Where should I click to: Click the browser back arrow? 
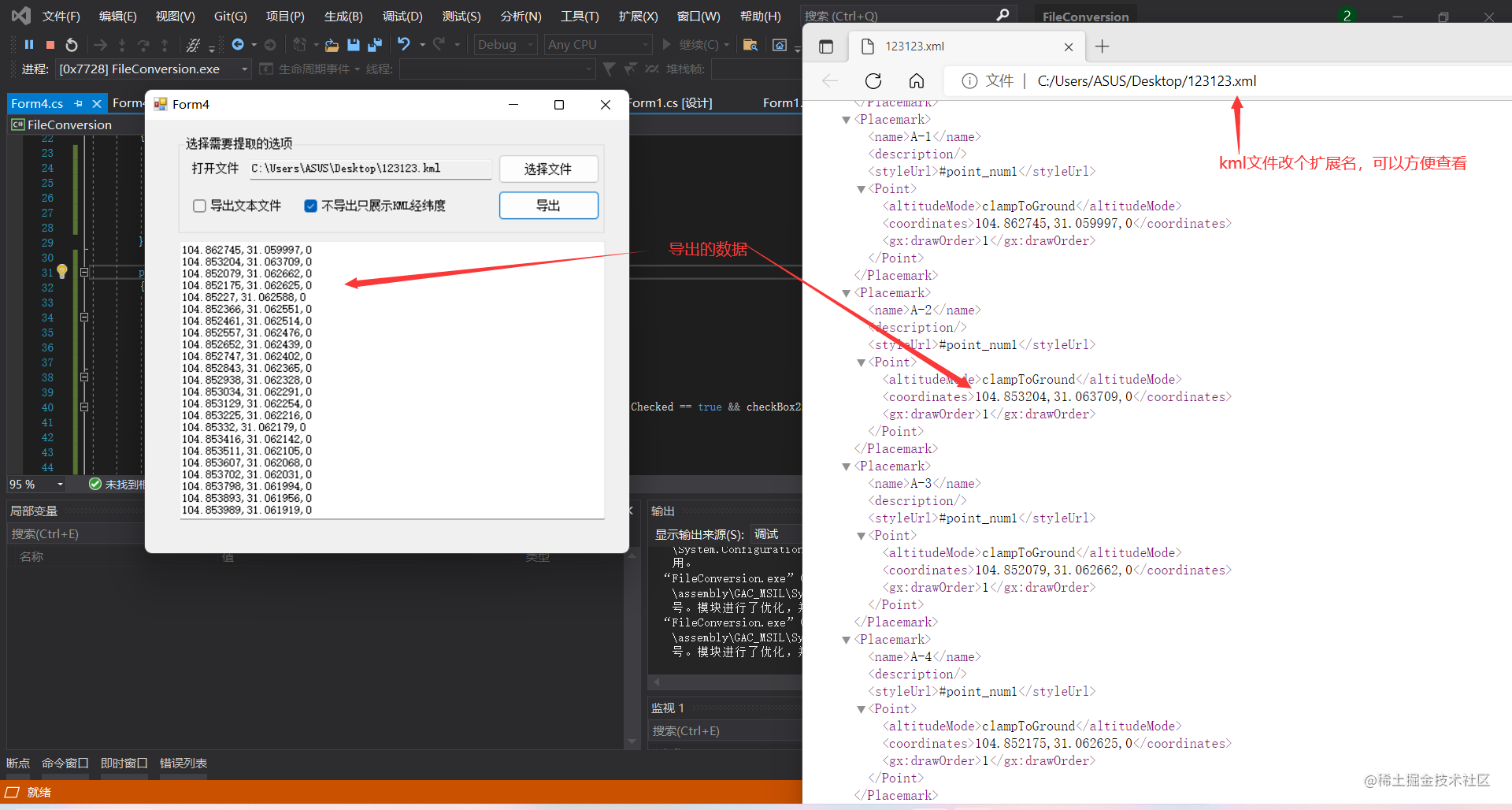pos(830,81)
